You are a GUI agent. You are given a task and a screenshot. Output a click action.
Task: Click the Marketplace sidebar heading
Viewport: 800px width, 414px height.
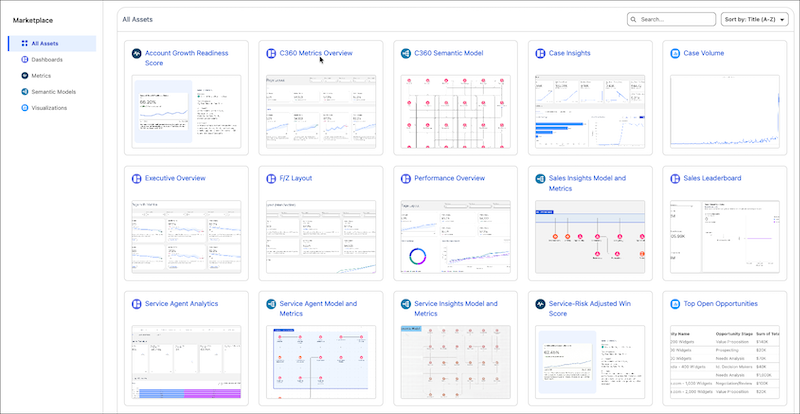point(33,20)
